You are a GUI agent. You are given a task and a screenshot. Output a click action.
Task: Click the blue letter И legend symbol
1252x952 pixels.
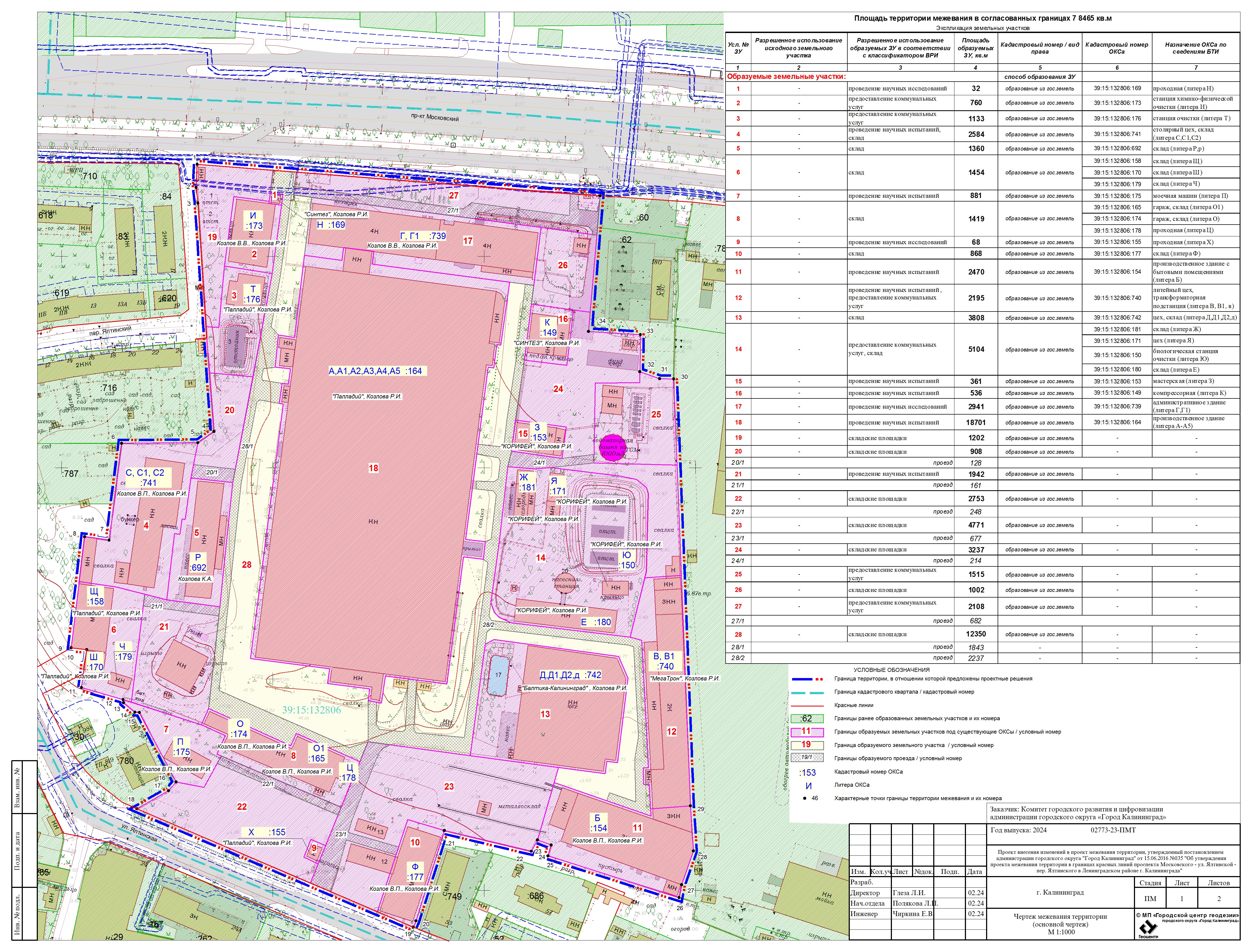coord(808,785)
